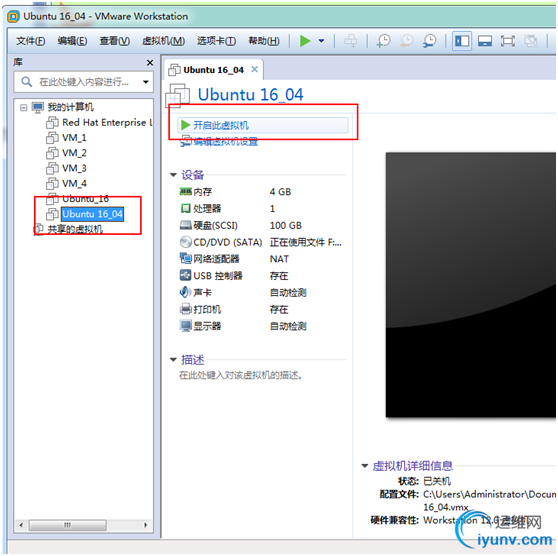Viewport: 558px width, 556px height.
Task: Select VM_3 in the library
Action: (74, 168)
